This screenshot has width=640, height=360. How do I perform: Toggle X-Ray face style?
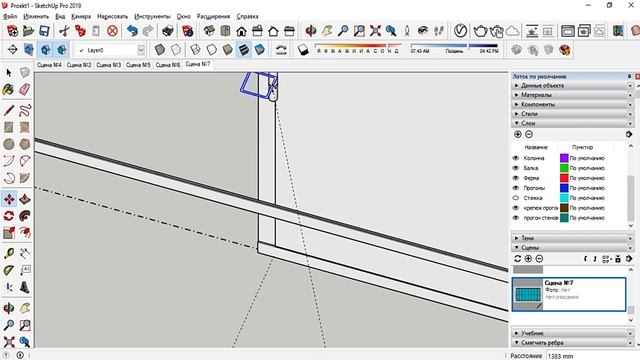tap(160, 50)
